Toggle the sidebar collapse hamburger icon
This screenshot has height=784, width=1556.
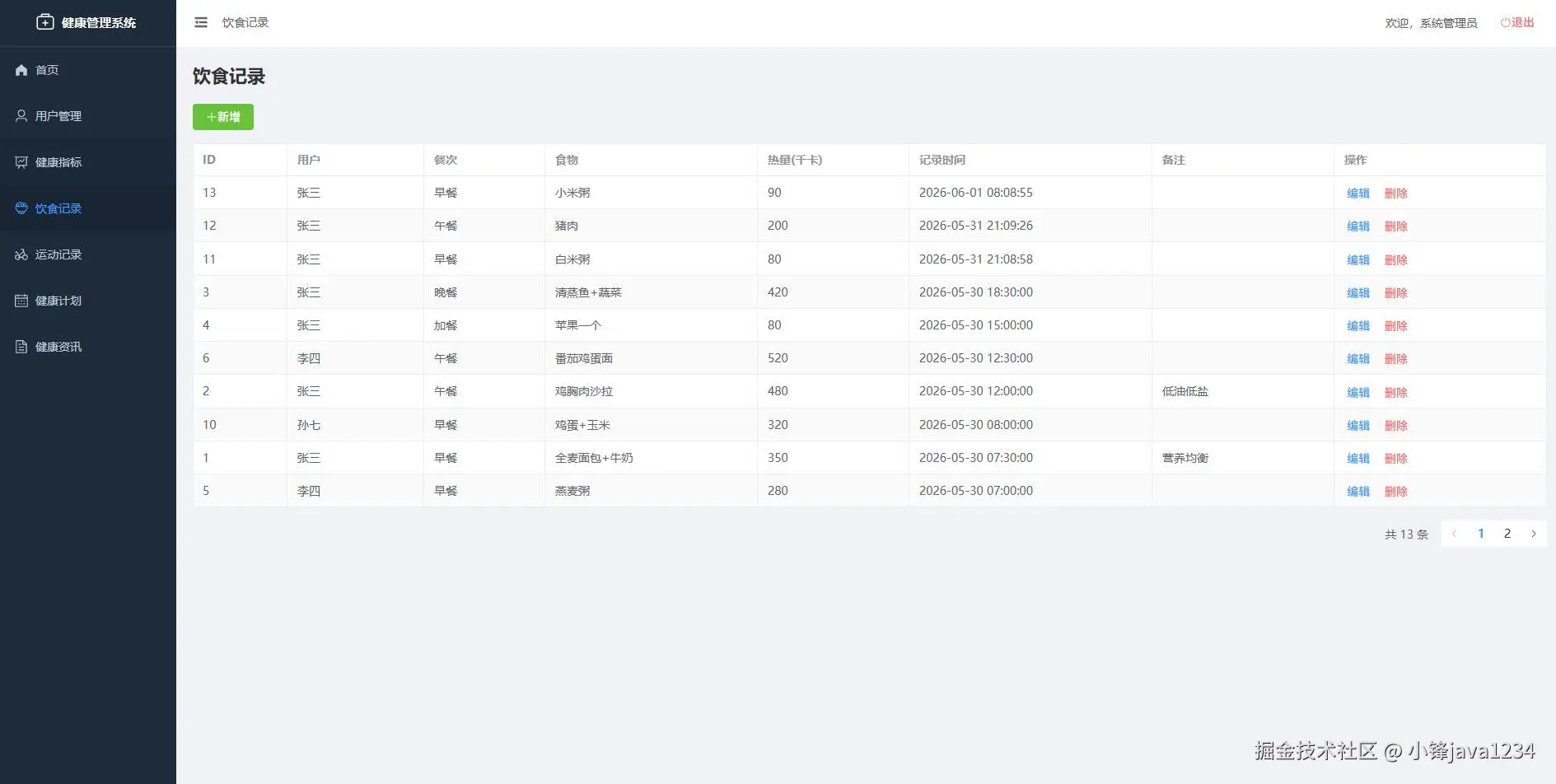(x=201, y=22)
